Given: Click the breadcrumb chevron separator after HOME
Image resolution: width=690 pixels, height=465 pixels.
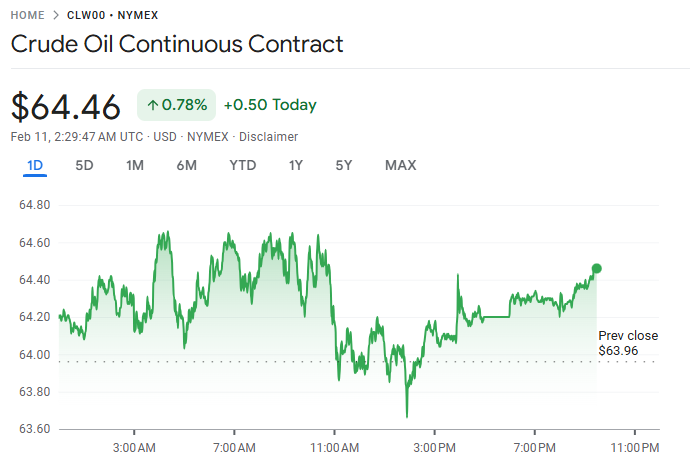Looking at the screenshot, I should coord(55,15).
